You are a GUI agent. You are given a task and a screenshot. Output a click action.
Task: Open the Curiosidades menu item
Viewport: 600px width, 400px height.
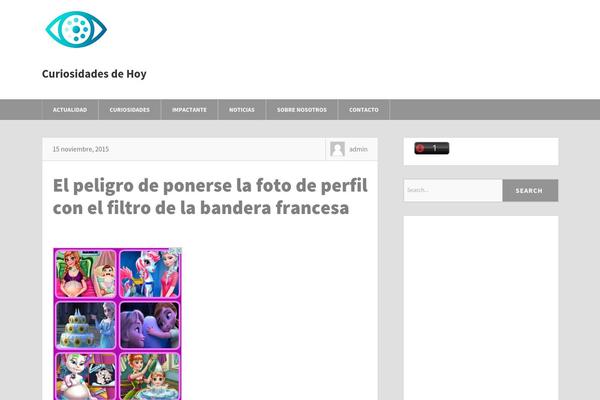[130, 110]
